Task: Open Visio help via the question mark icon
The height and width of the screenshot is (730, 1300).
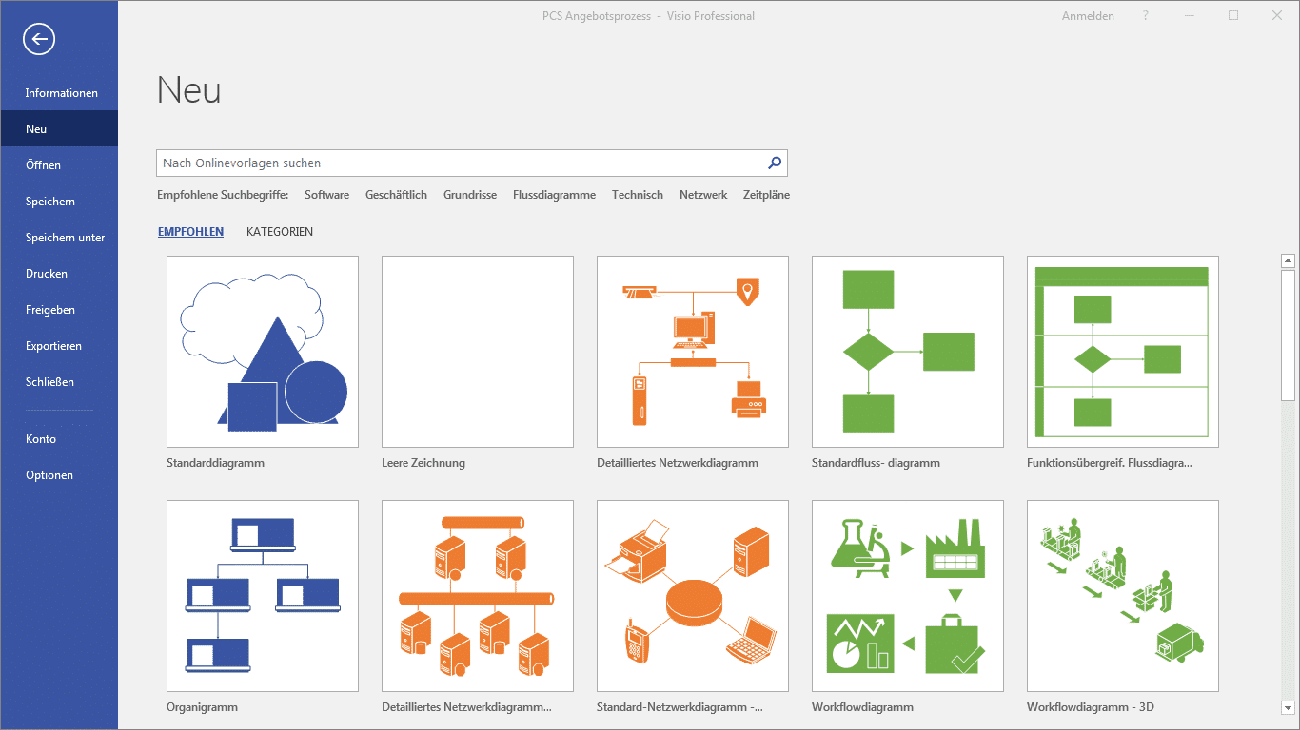Action: (x=1145, y=15)
